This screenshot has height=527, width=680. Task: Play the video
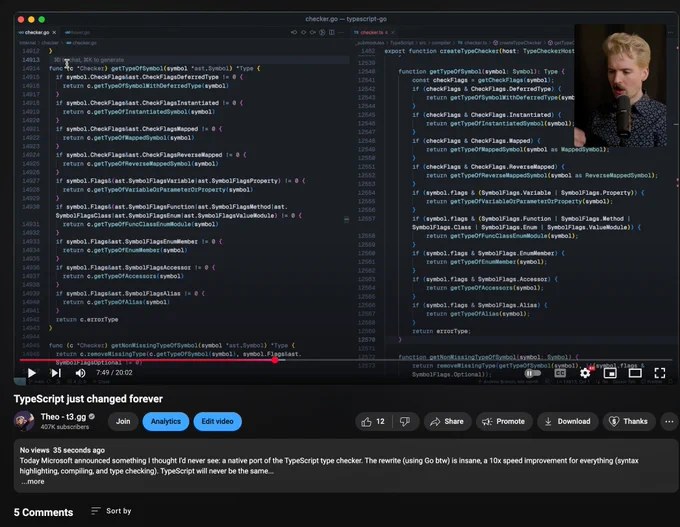(31, 373)
